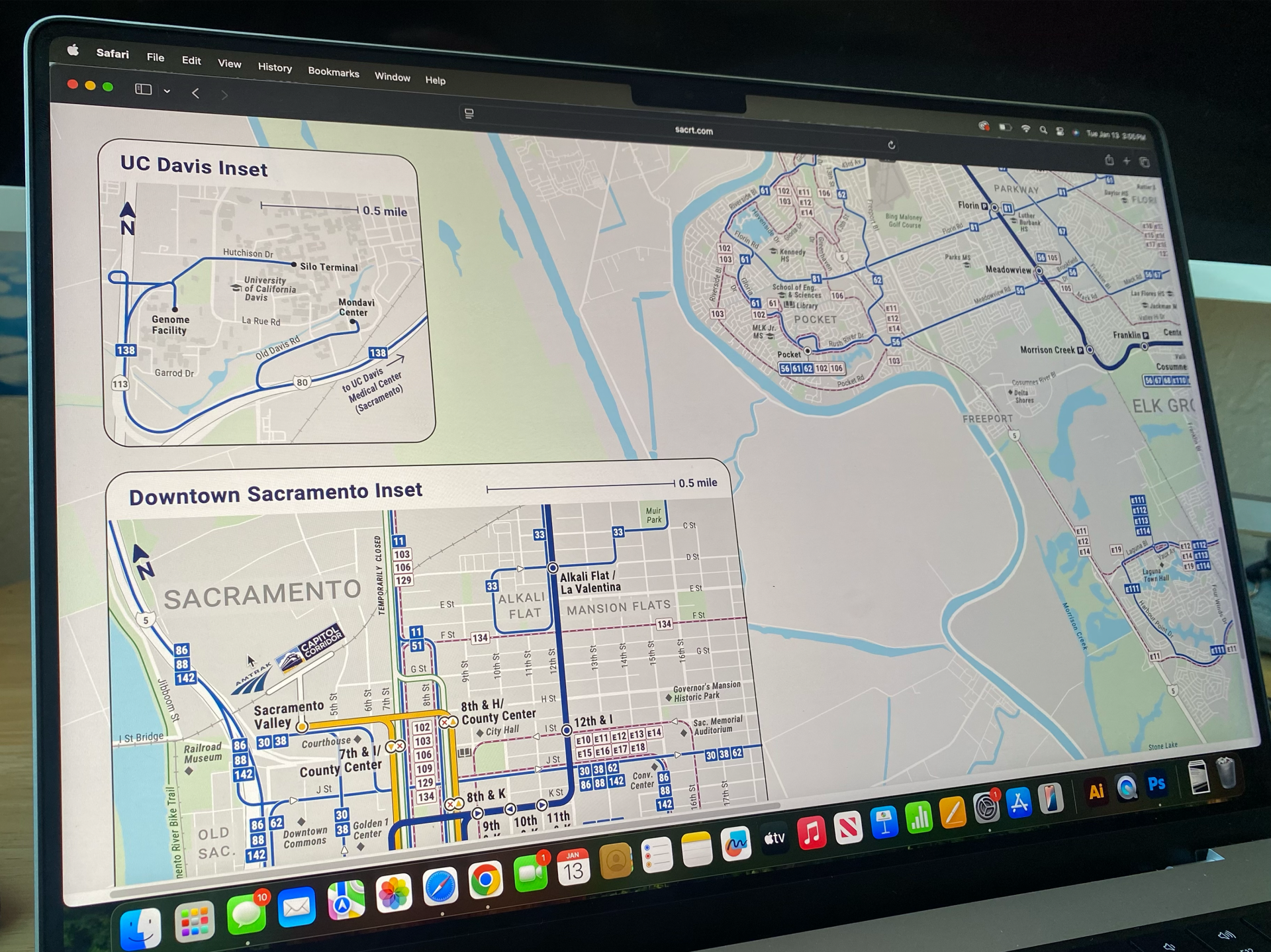Toggle the Safari sidebar button
The width and height of the screenshot is (1271, 952).
pos(143,89)
